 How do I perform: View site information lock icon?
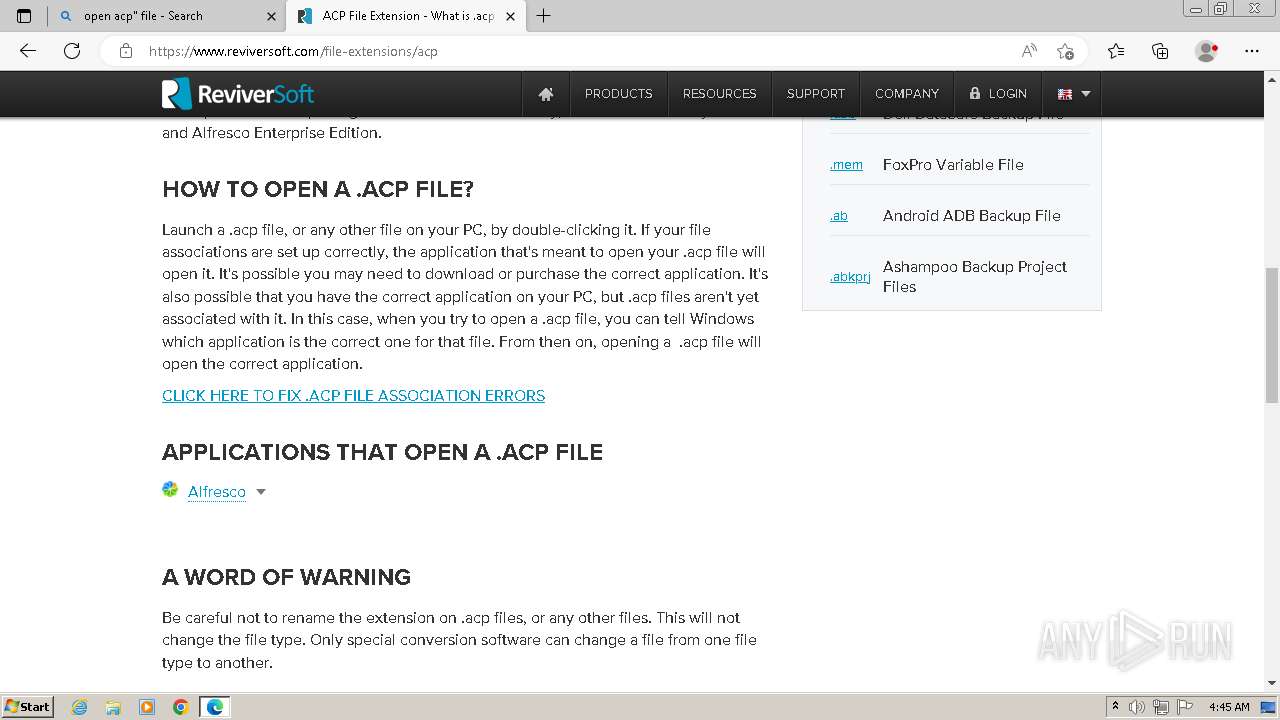coord(125,51)
